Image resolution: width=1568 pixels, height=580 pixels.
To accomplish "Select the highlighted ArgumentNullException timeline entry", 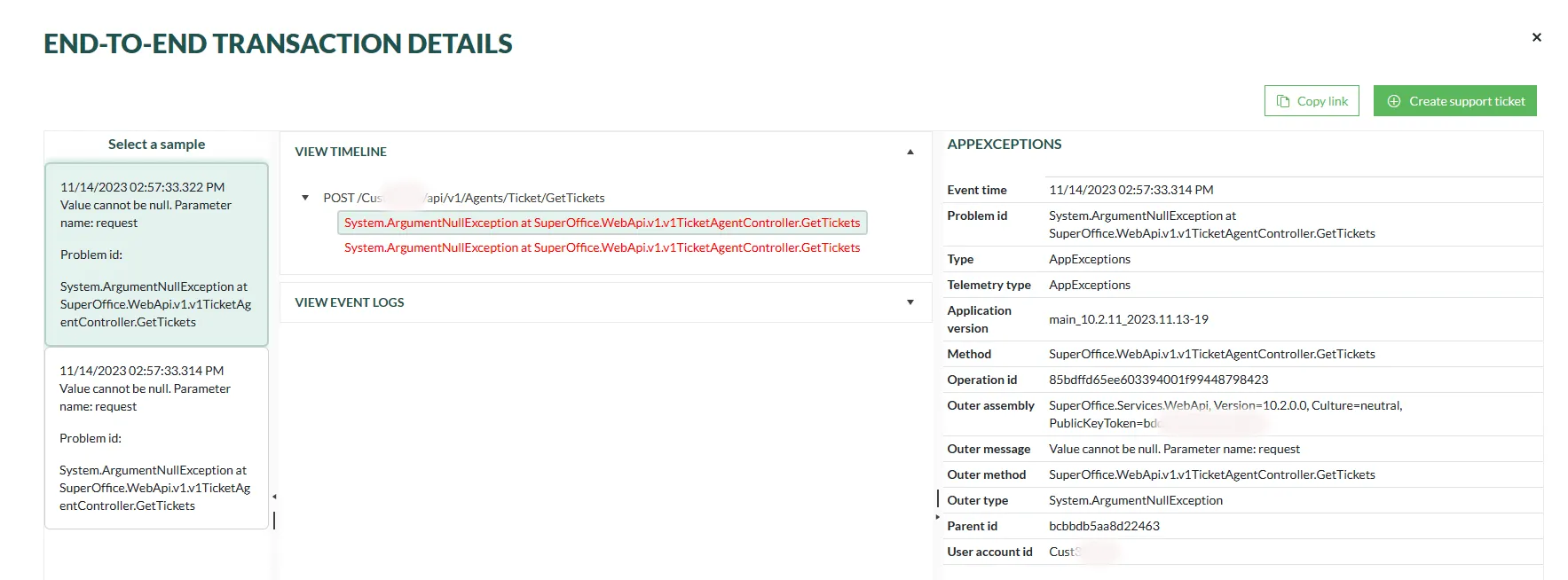I will point(602,223).
